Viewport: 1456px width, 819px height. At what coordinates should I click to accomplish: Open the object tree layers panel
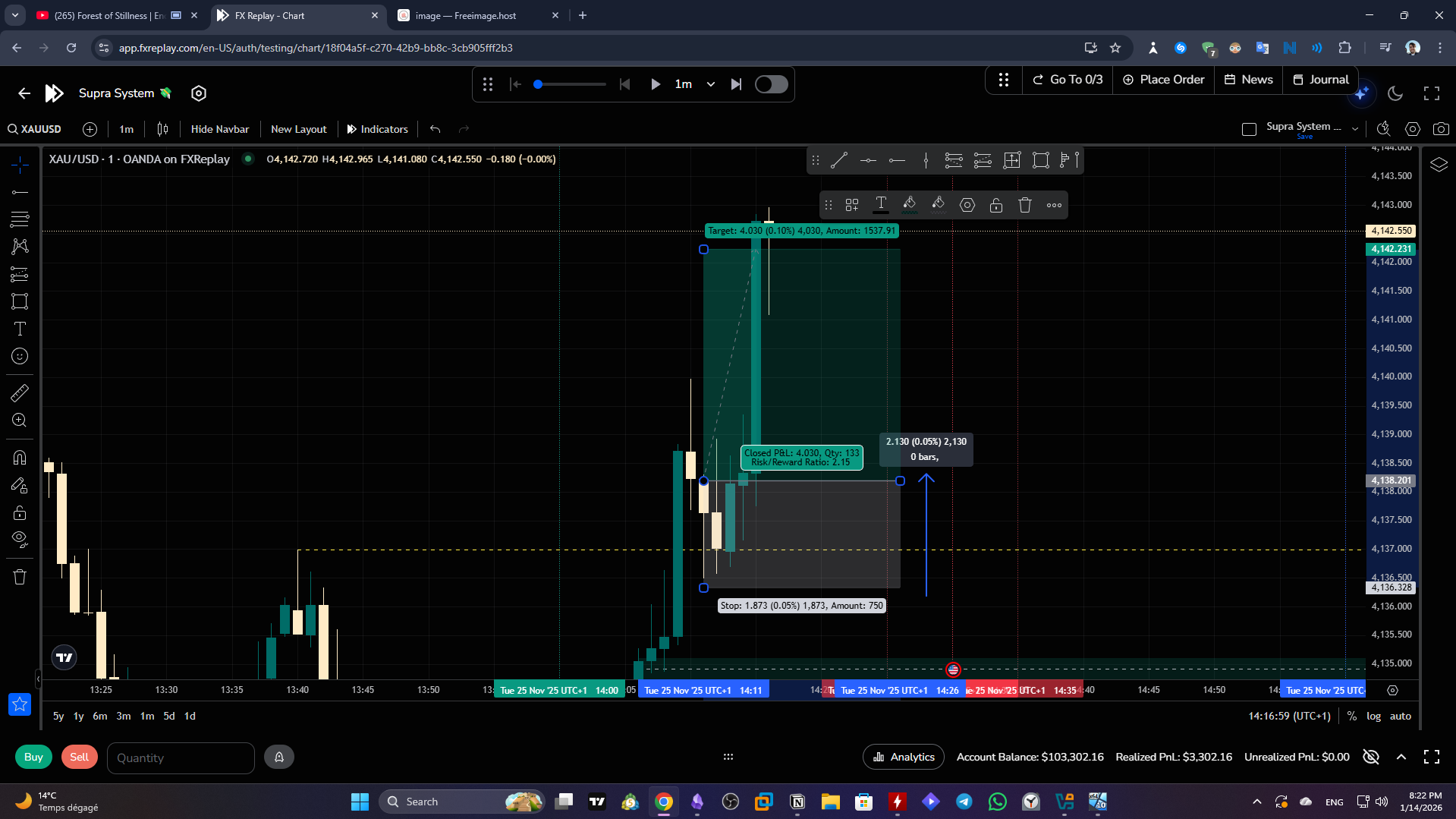click(1439, 165)
